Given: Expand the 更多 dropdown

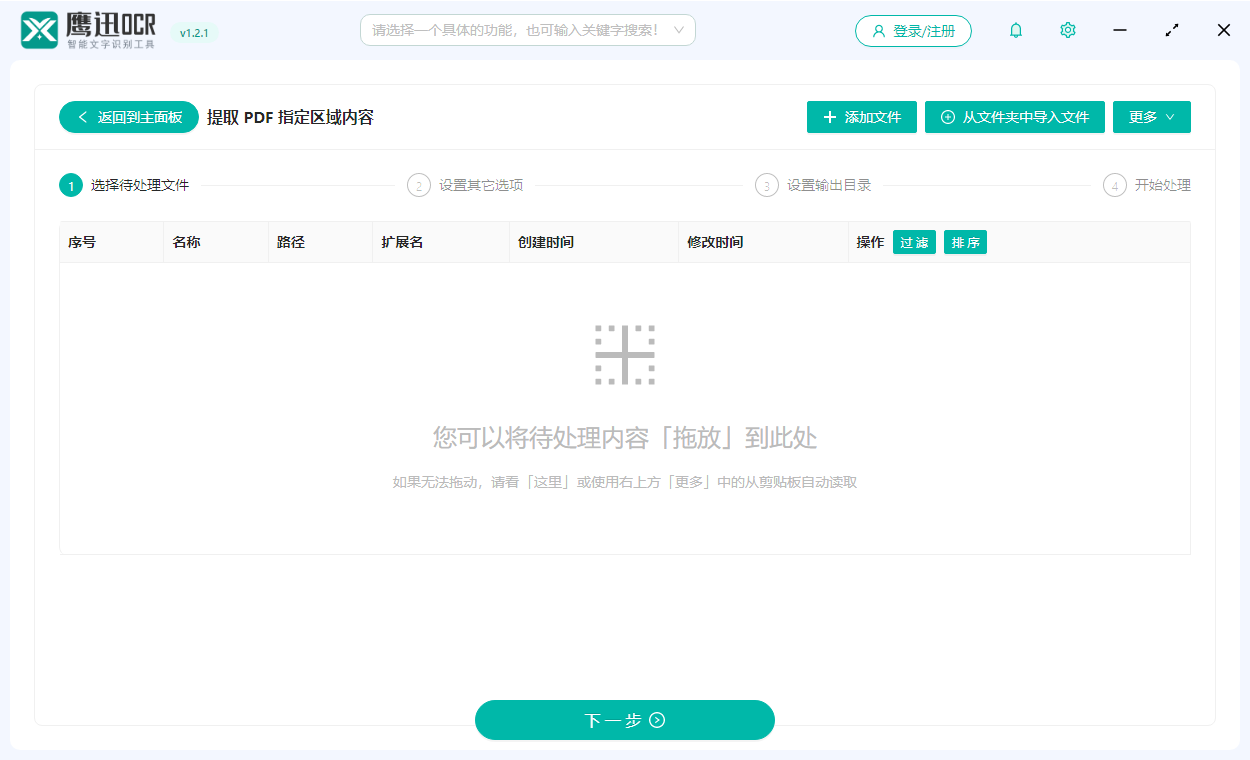Looking at the screenshot, I should [1152, 117].
